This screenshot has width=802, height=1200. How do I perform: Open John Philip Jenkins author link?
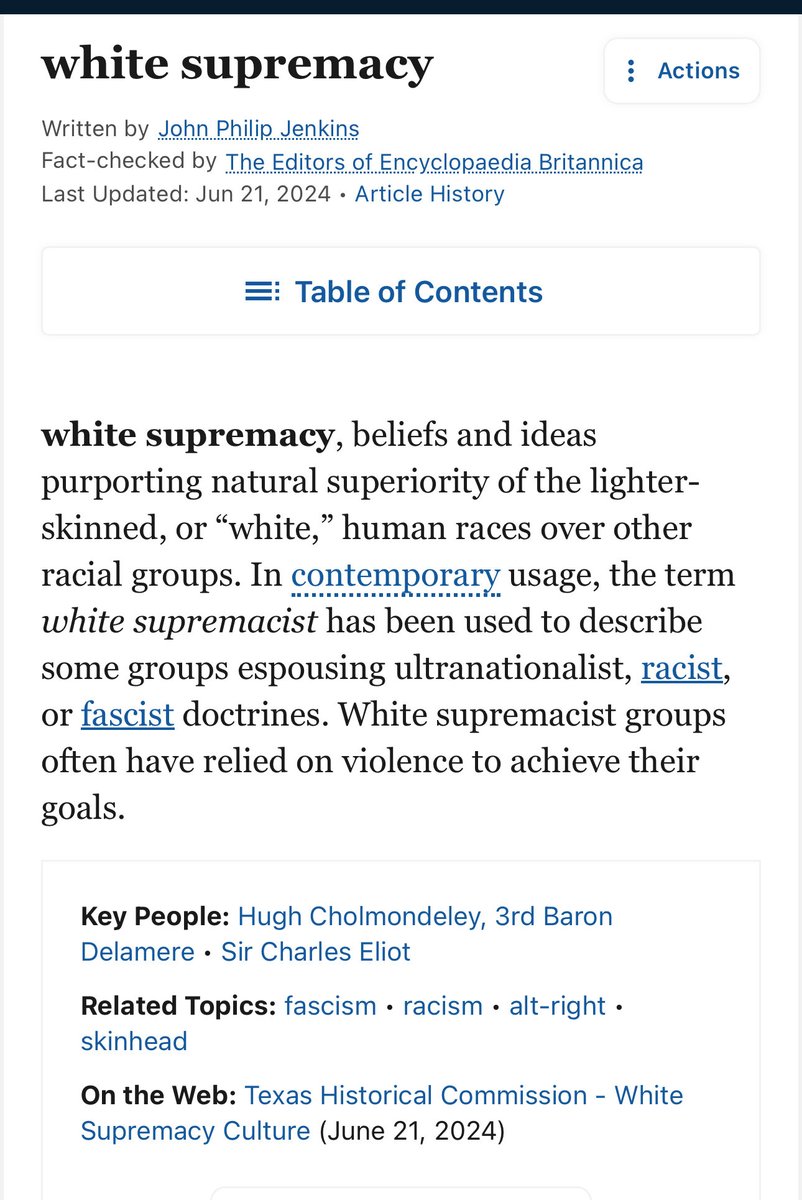click(258, 129)
